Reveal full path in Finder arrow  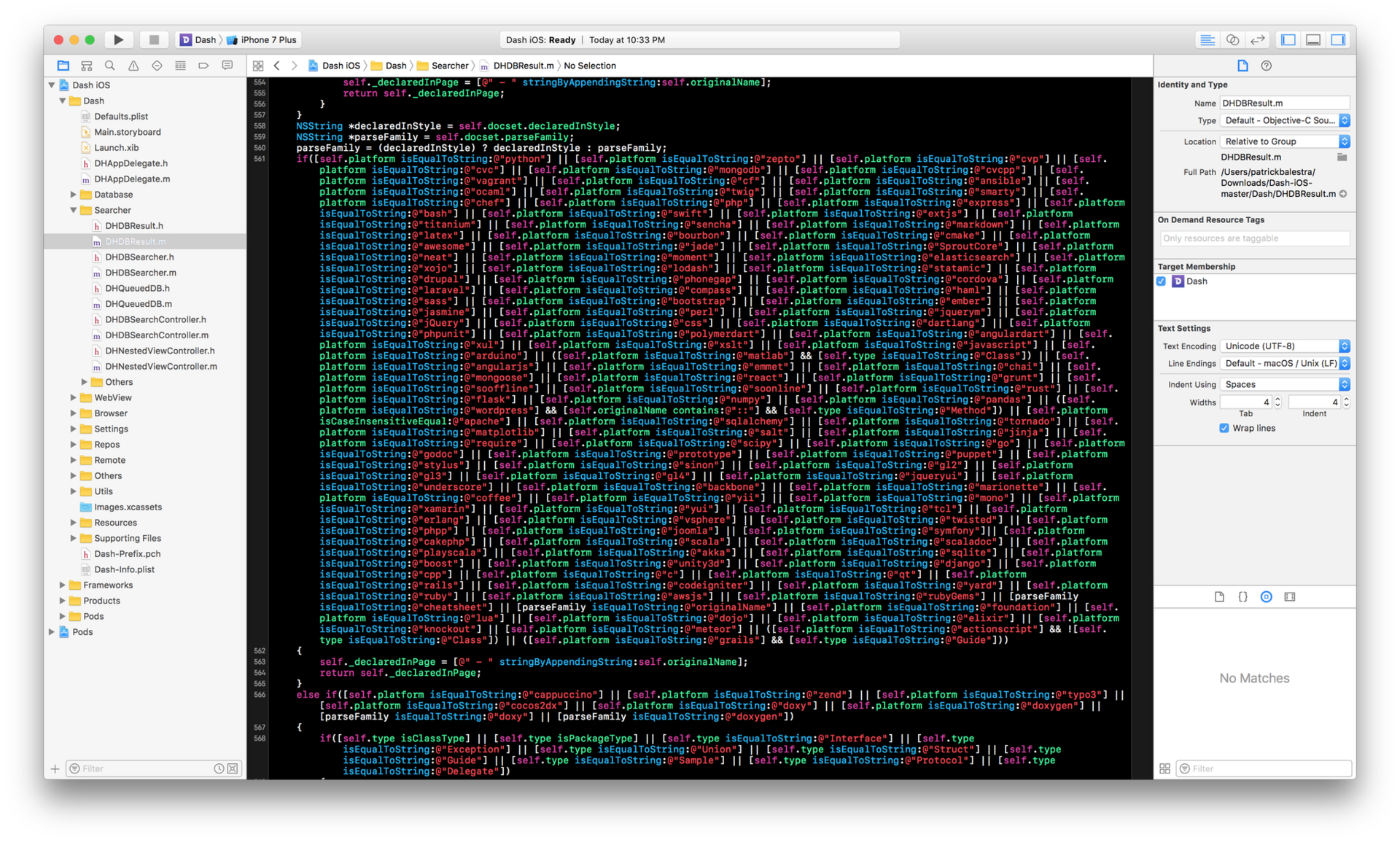coord(1343,194)
